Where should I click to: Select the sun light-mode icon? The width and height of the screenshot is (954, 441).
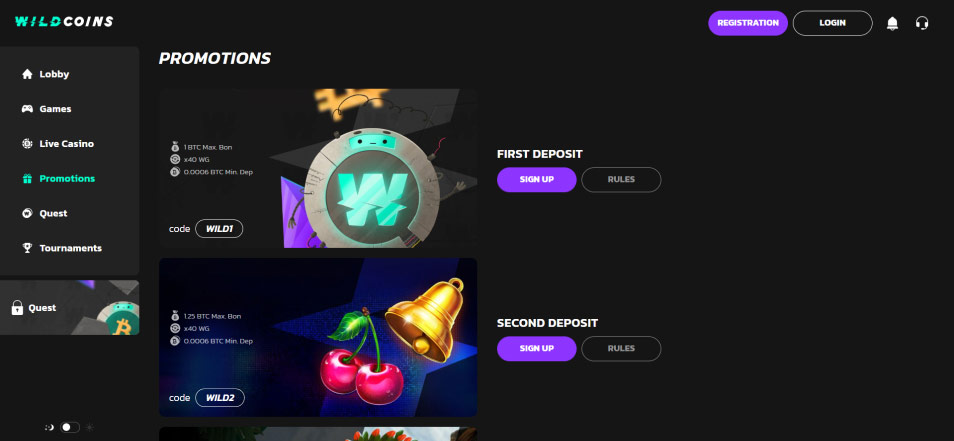point(89,428)
